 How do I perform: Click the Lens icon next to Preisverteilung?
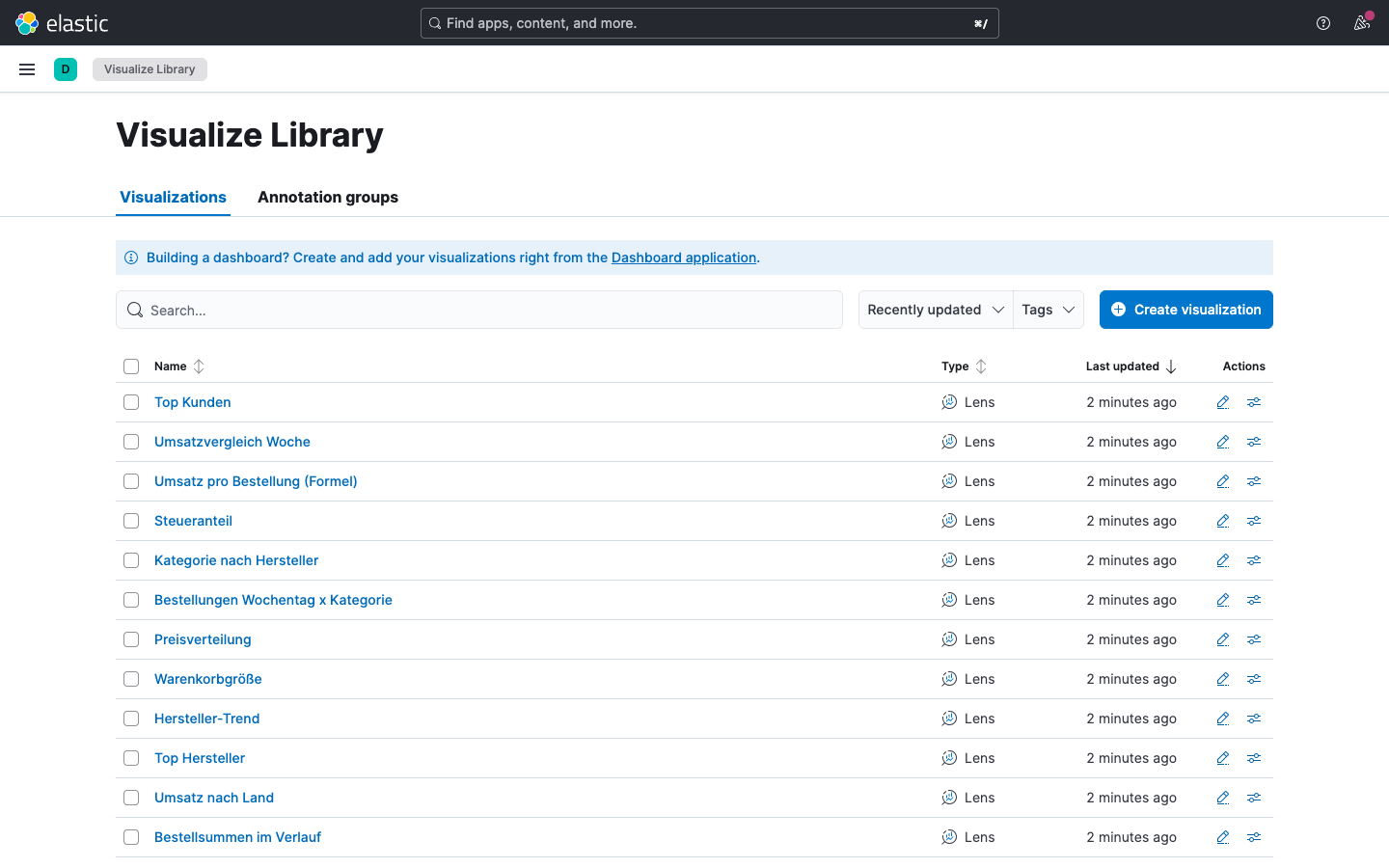tap(949, 639)
